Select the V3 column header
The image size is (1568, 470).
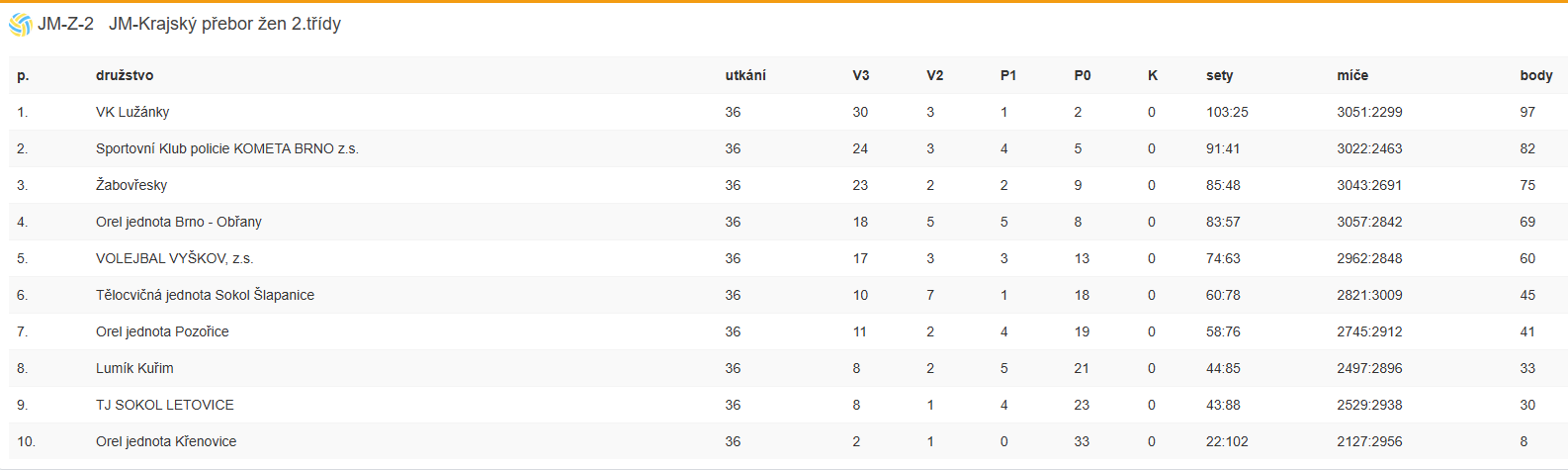pyautogui.click(x=861, y=75)
